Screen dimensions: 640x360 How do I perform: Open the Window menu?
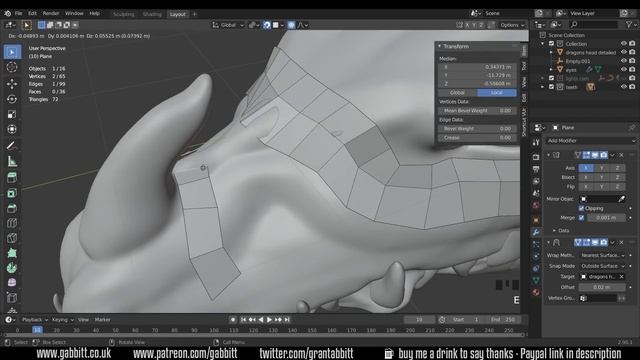(74, 13)
